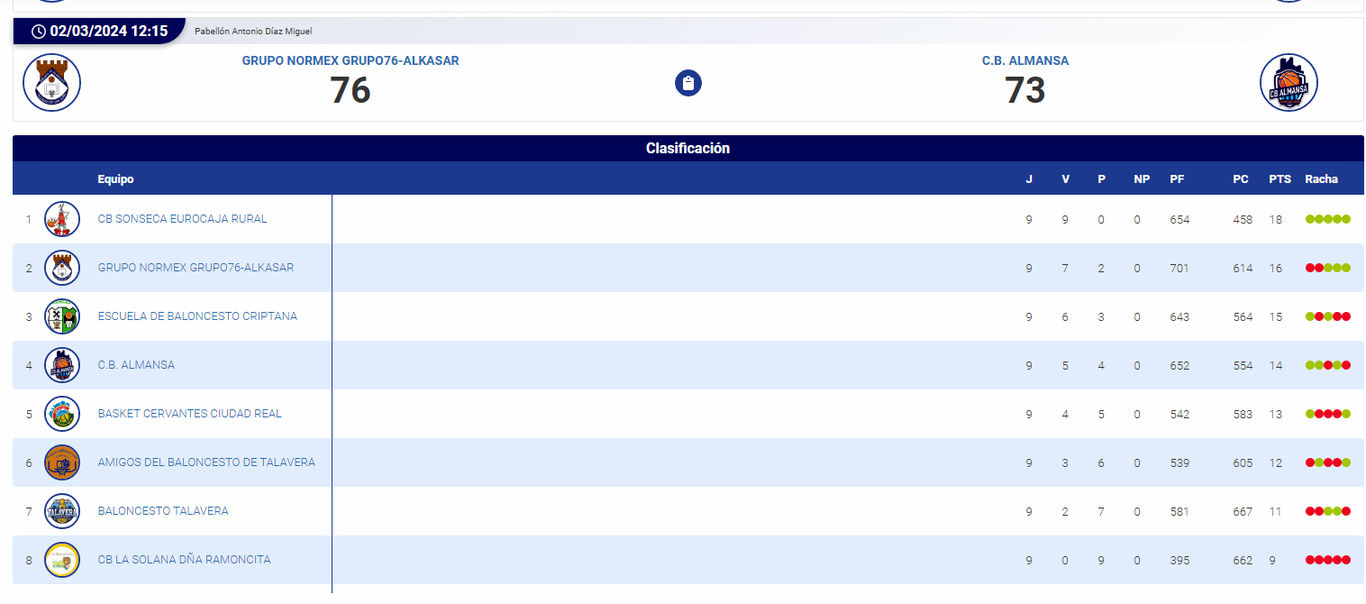Click the CB Almansa logo in match header
This screenshot has height=604, width=1366.
pyautogui.click(x=1289, y=83)
